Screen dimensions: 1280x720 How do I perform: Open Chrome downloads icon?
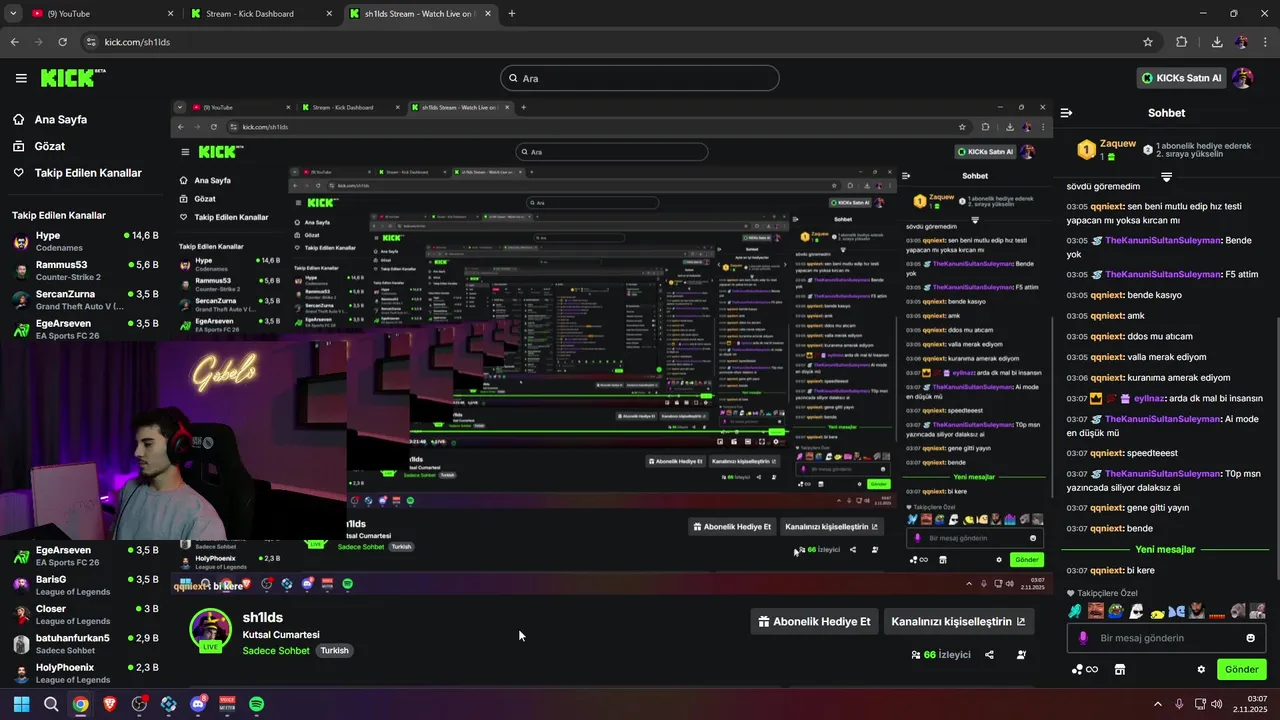click(x=1217, y=42)
